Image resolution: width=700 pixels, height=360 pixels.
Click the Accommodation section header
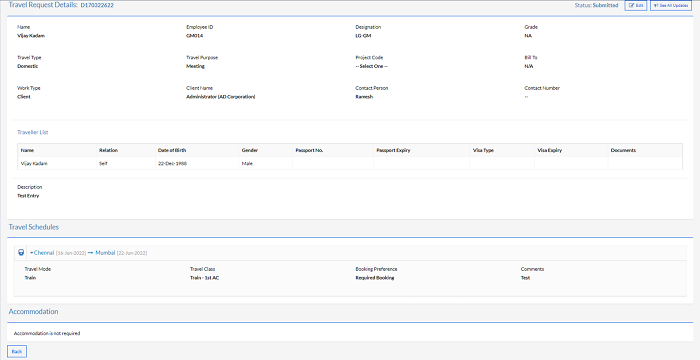coord(33,311)
